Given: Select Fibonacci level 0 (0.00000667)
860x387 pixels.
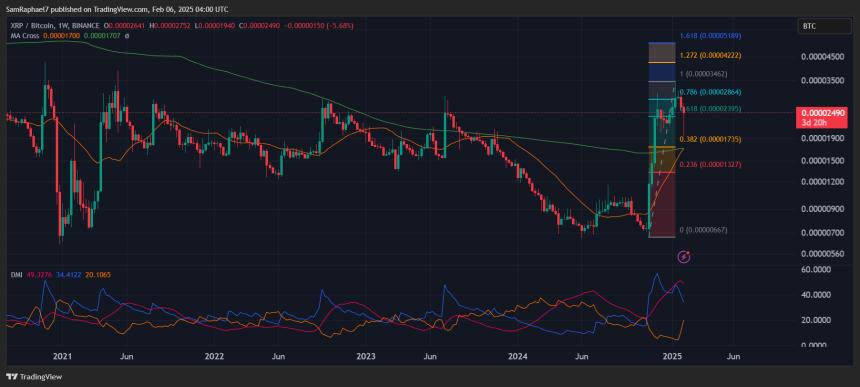Looking at the screenshot, I should click(x=704, y=230).
